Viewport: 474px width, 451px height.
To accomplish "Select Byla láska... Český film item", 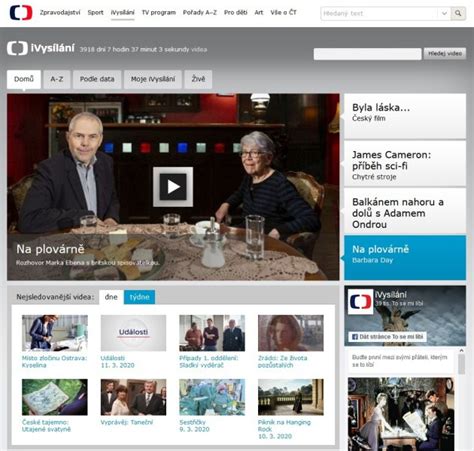I will click(405, 116).
